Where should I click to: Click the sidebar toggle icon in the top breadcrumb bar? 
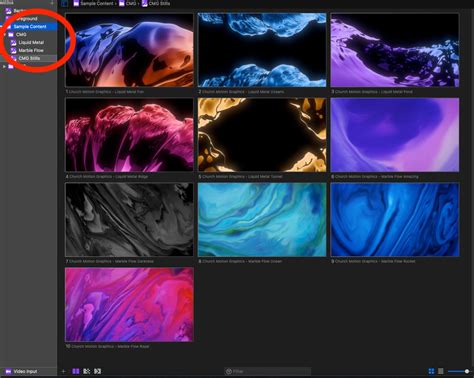65,4
